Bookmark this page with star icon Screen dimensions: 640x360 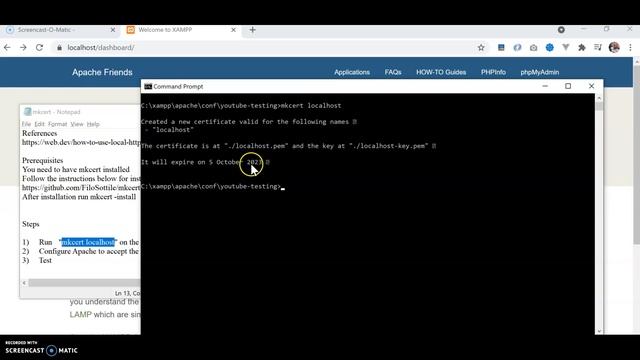(x=481, y=48)
